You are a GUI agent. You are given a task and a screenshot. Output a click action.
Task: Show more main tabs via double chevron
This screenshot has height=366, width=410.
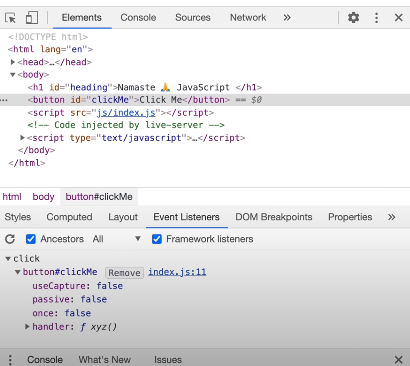287,17
